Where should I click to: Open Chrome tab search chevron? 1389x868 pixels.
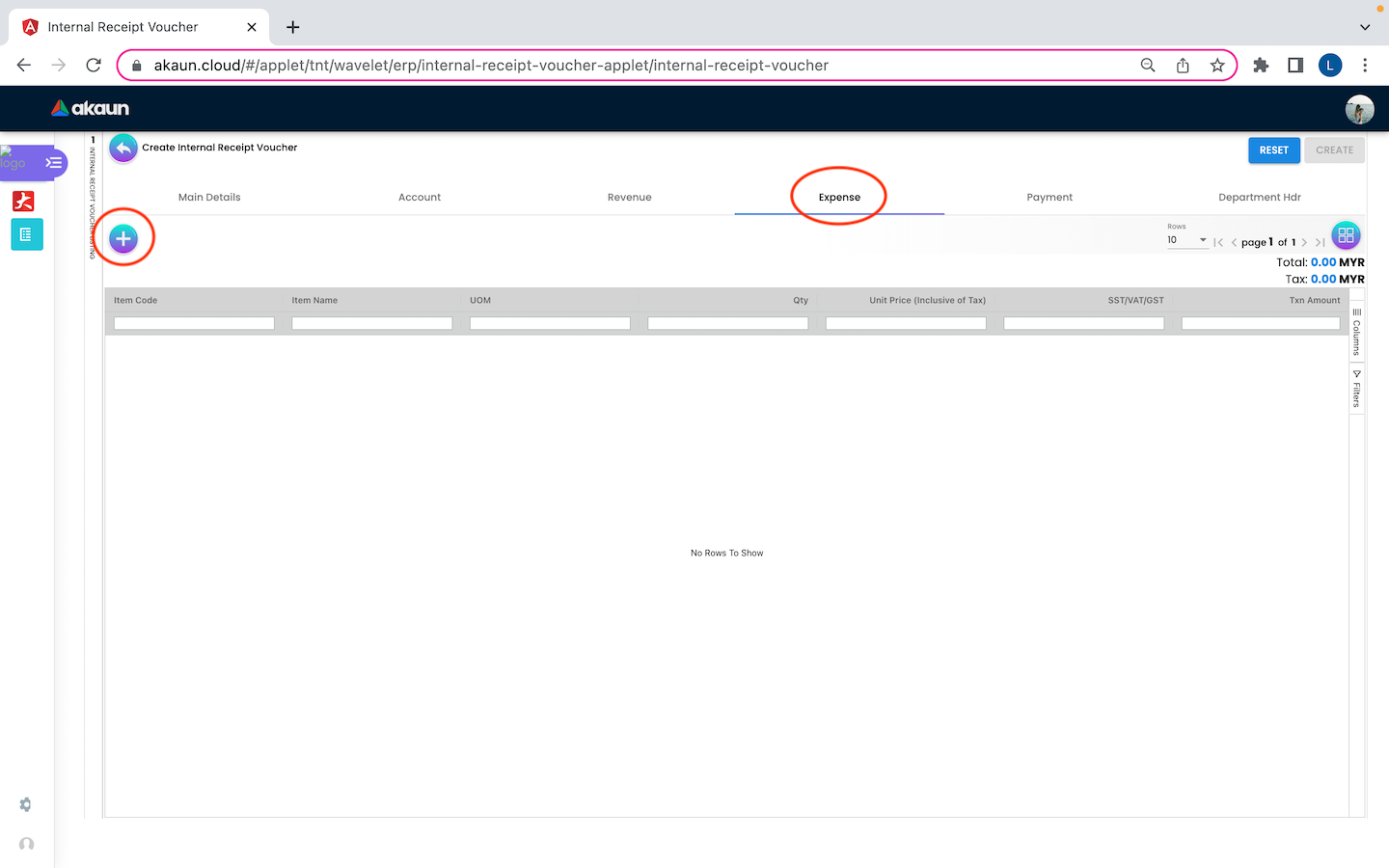click(x=1365, y=27)
